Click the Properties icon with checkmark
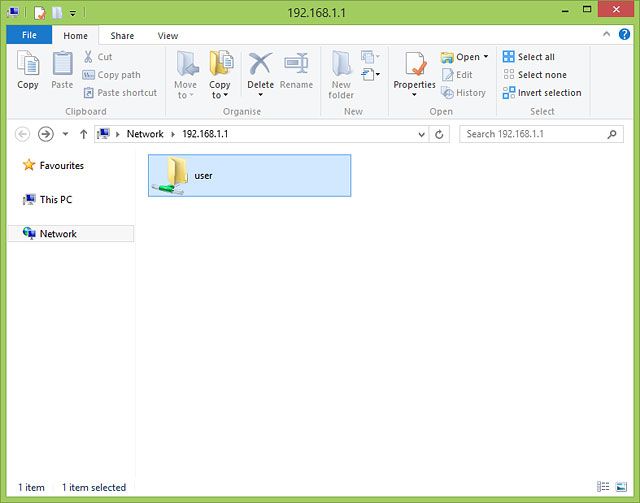The height and width of the screenshot is (503, 640). [x=415, y=63]
